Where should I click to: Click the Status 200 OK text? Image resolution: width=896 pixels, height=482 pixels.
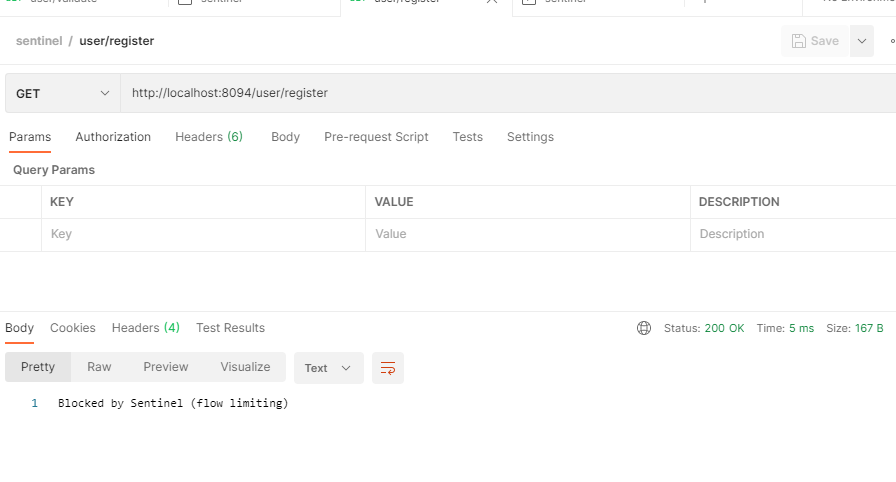[x=704, y=328]
